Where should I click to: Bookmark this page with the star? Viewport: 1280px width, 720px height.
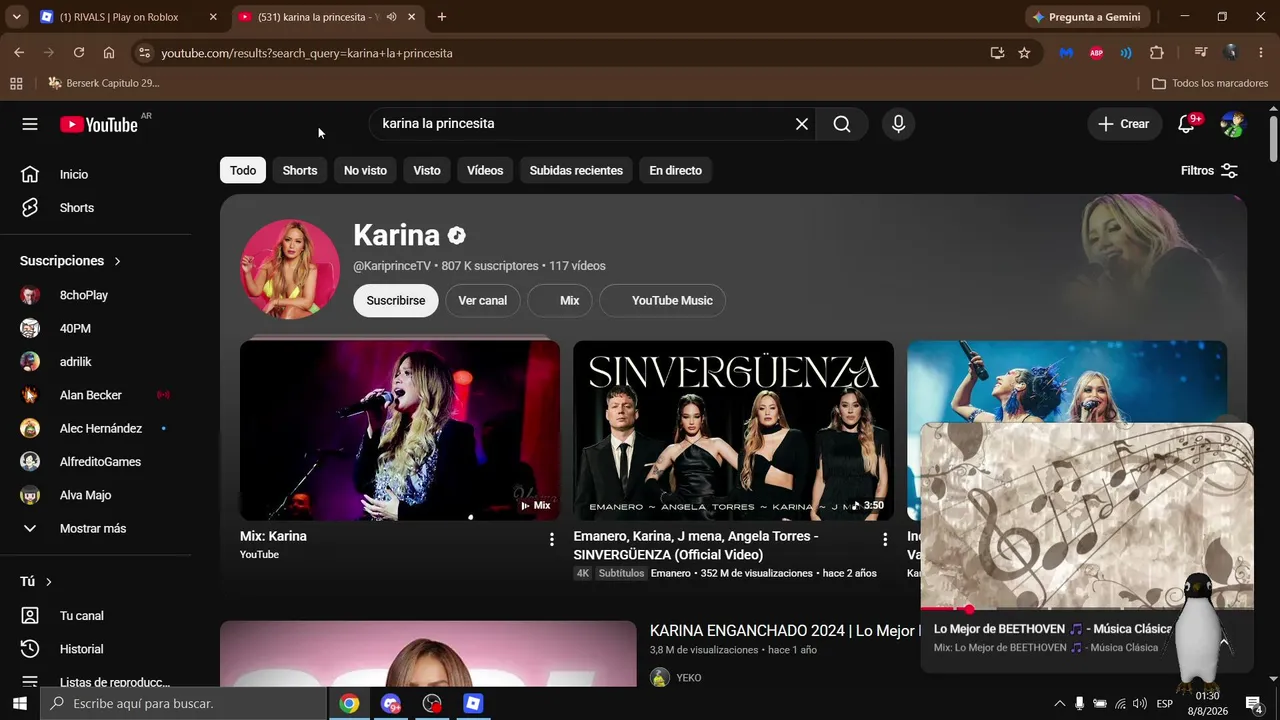(x=1024, y=53)
